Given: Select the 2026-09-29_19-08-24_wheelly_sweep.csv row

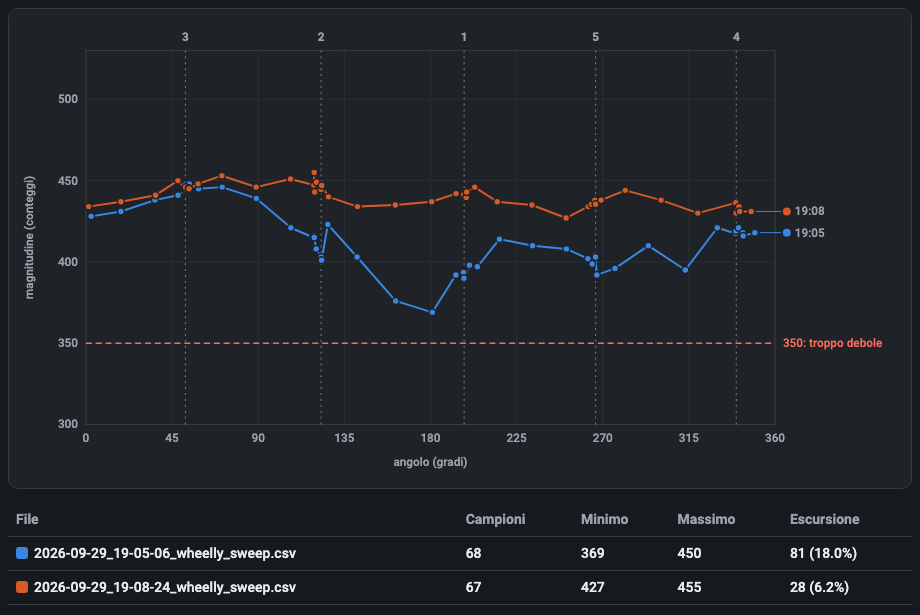Looking at the screenshot, I should [x=459, y=587].
